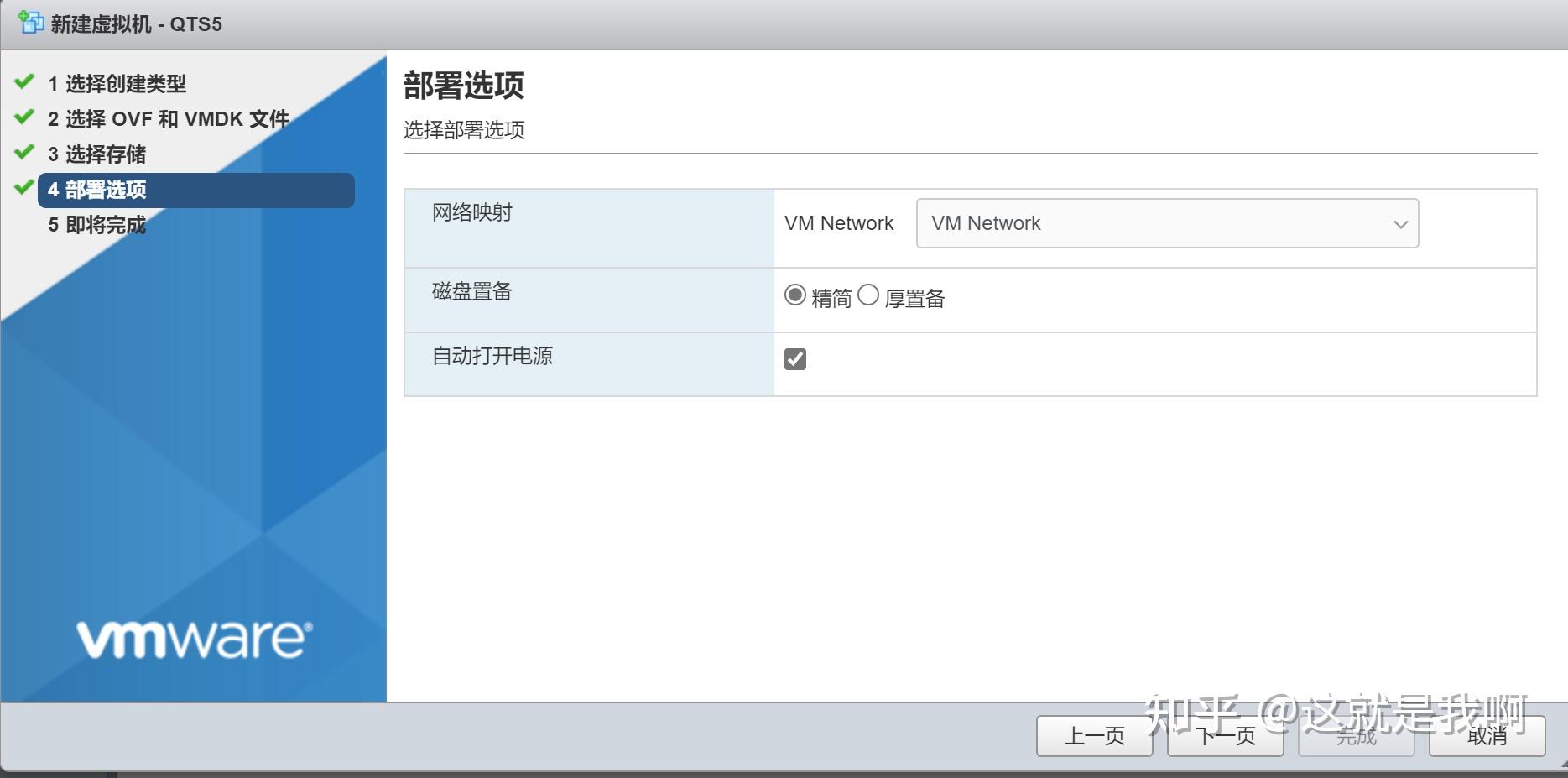The height and width of the screenshot is (778, 1568).
Task: Click the vmware logo
Action: (195, 640)
